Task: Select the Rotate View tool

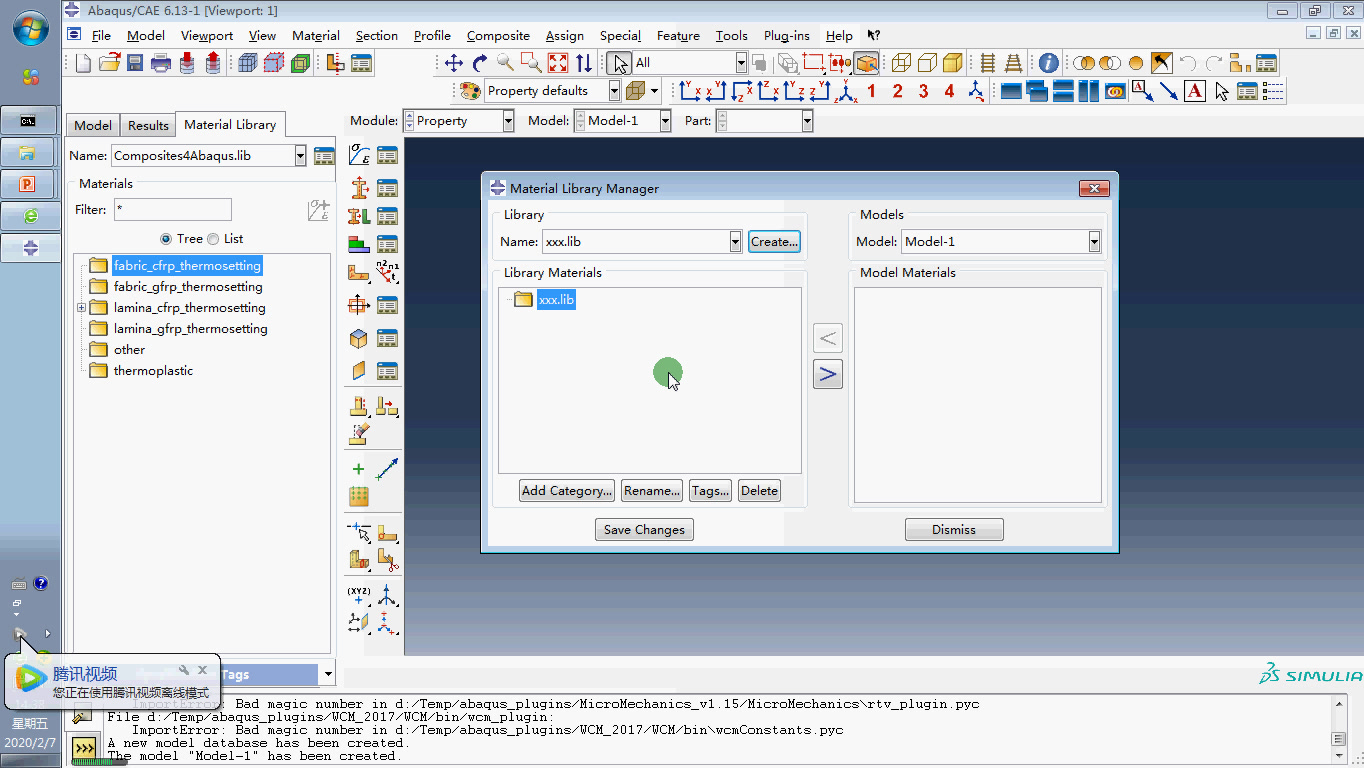Action: (480, 63)
